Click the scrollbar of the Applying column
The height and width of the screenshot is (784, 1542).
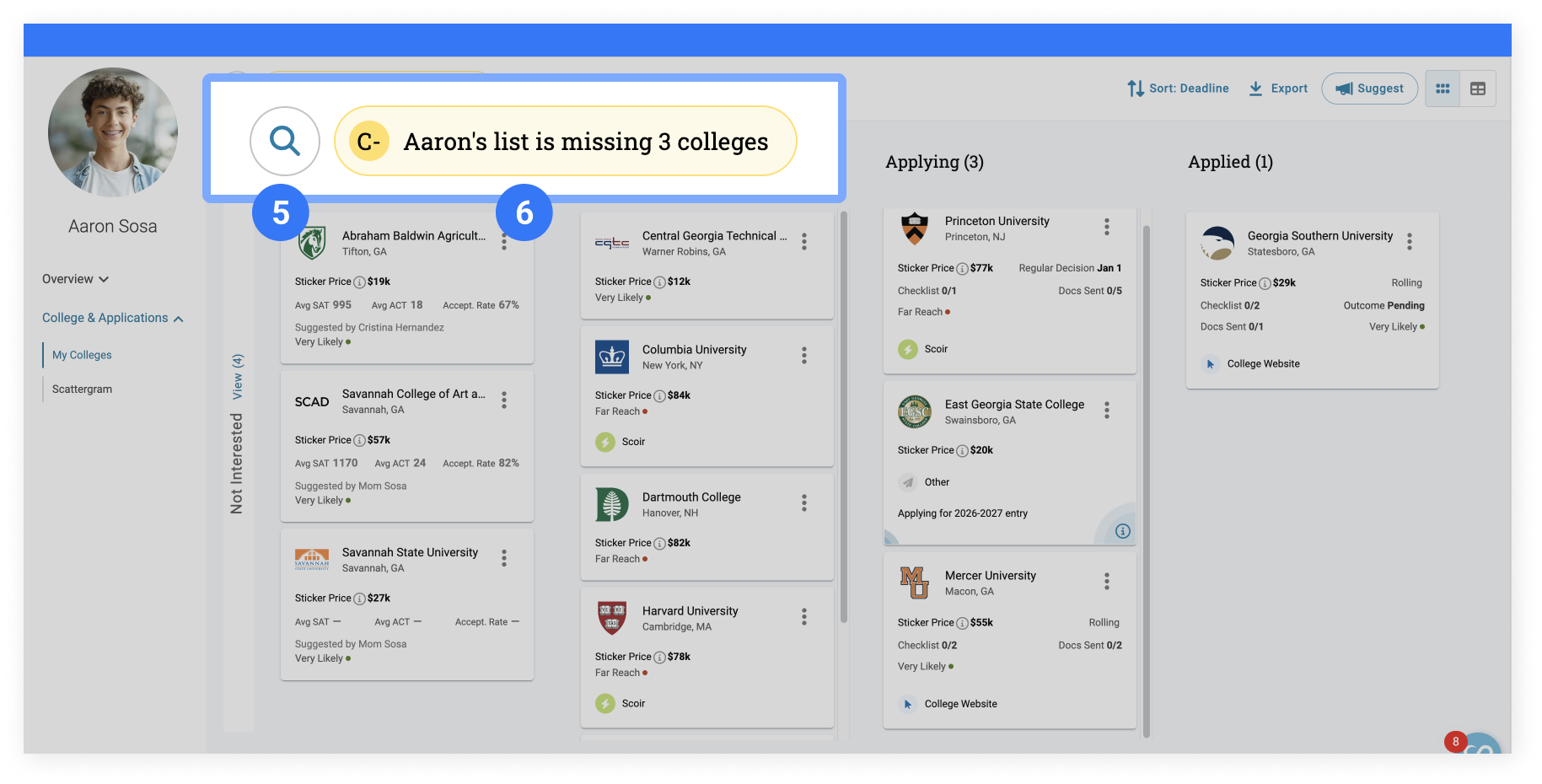click(x=1146, y=481)
